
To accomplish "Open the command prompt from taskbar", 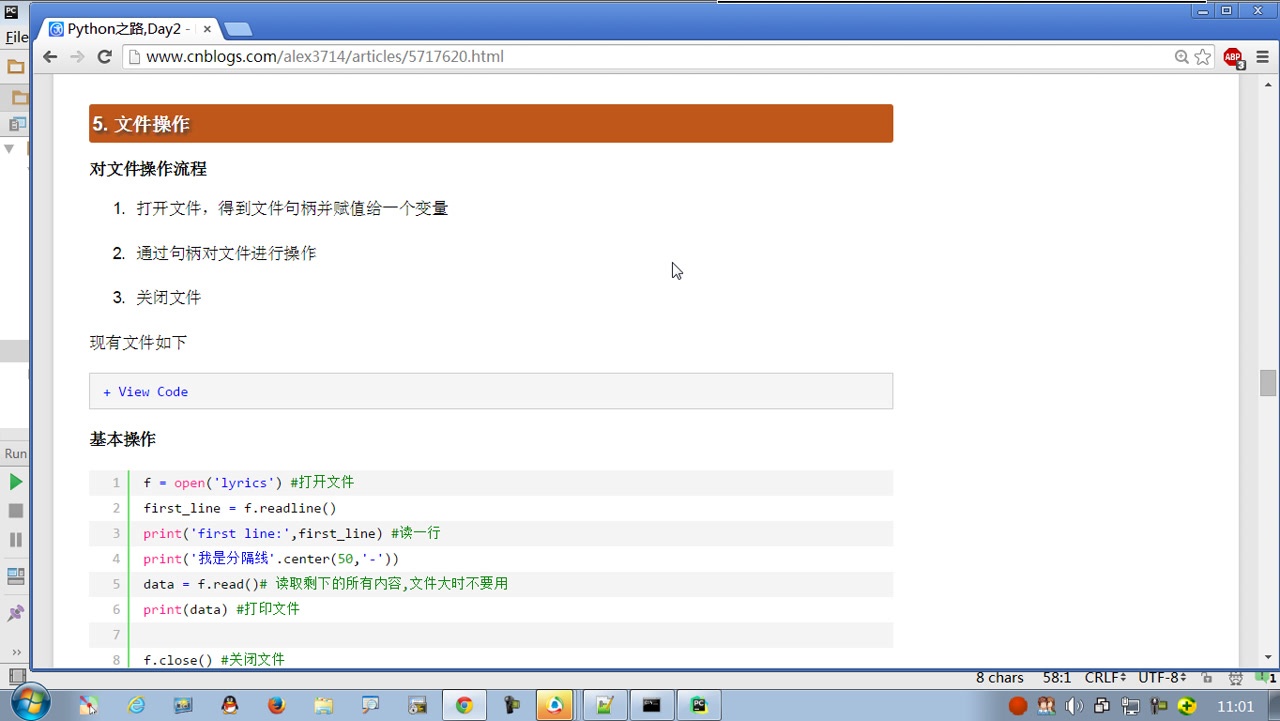I will coord(651,705).
